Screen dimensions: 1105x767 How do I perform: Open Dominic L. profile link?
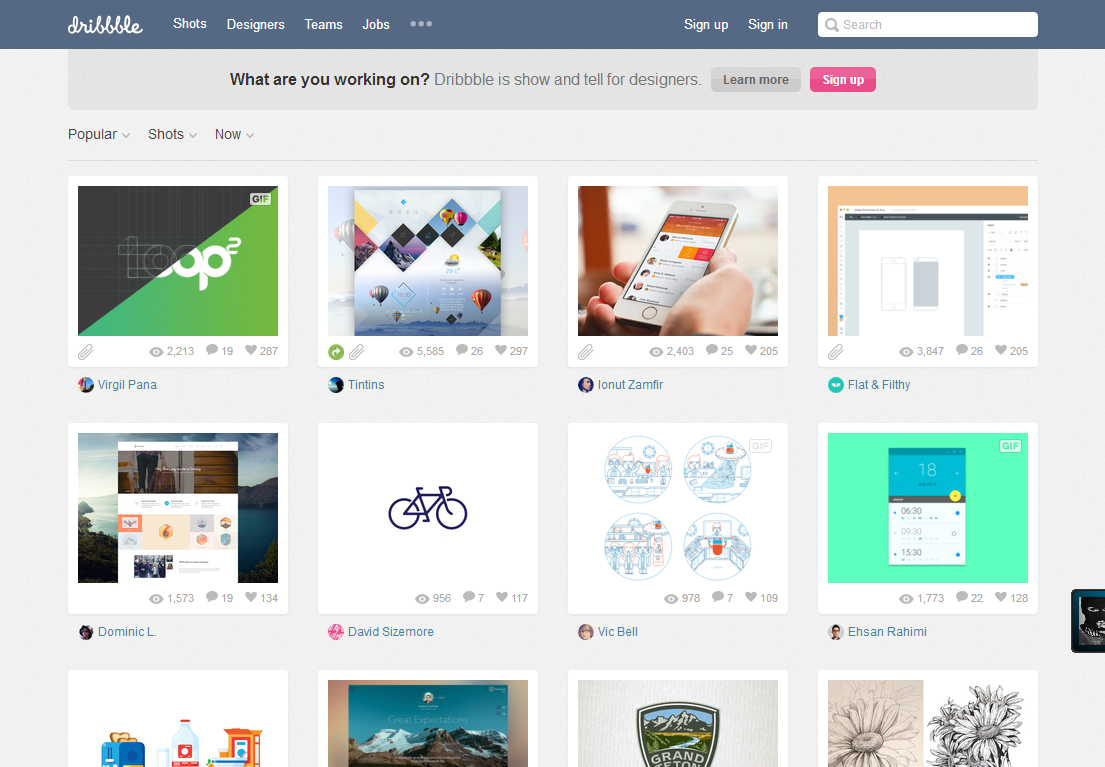(x=127, y=632)
